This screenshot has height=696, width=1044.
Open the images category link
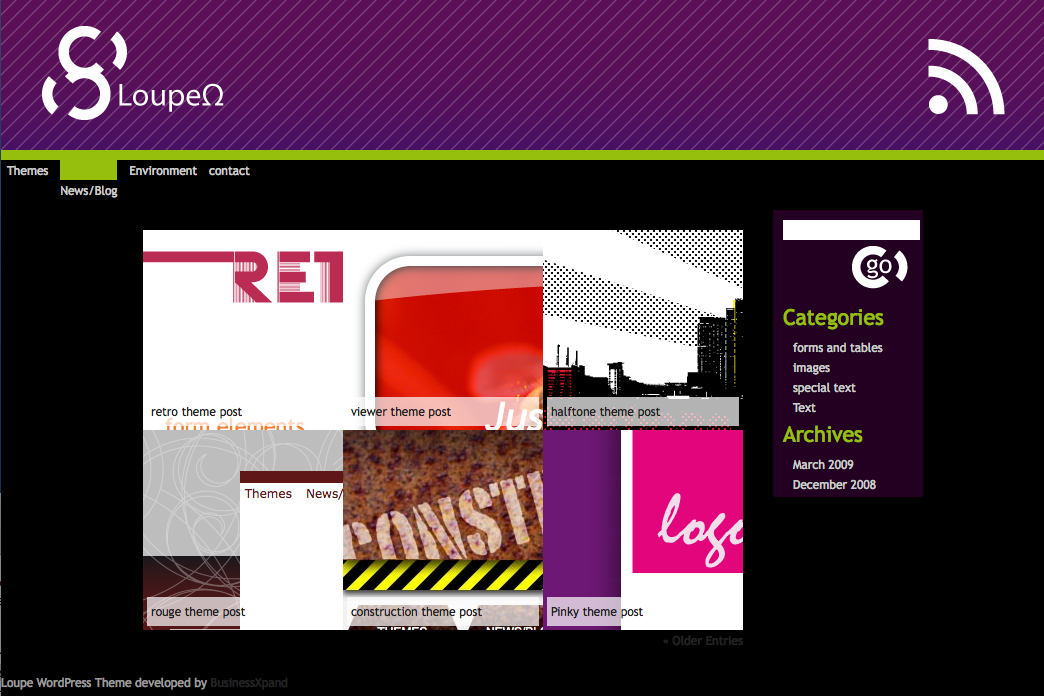click(x=811, y=368)
